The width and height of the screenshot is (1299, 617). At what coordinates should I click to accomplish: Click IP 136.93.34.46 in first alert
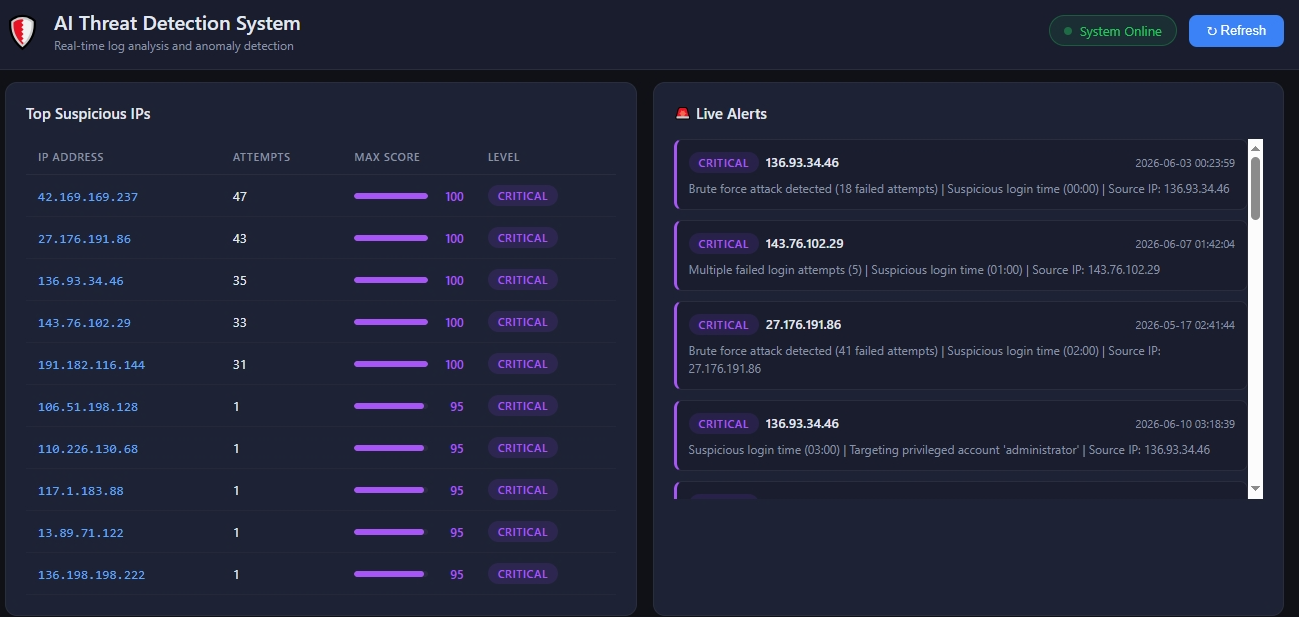pos(802,163)
